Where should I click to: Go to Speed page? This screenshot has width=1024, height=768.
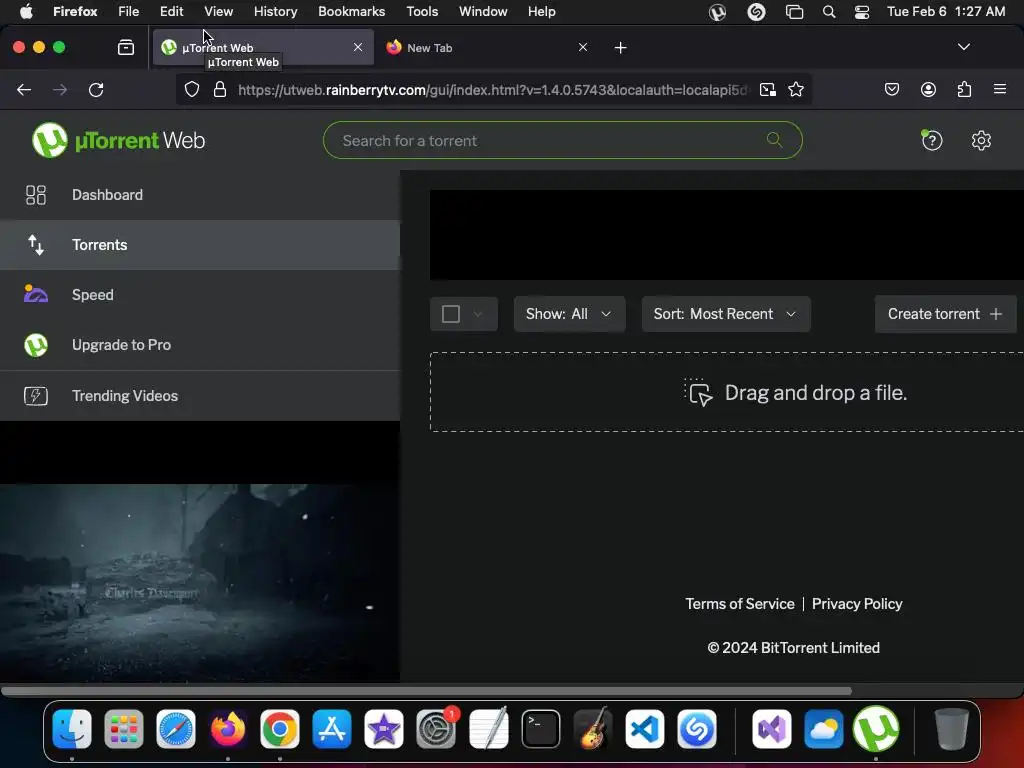pyautogui.click(x=200, y=295)
